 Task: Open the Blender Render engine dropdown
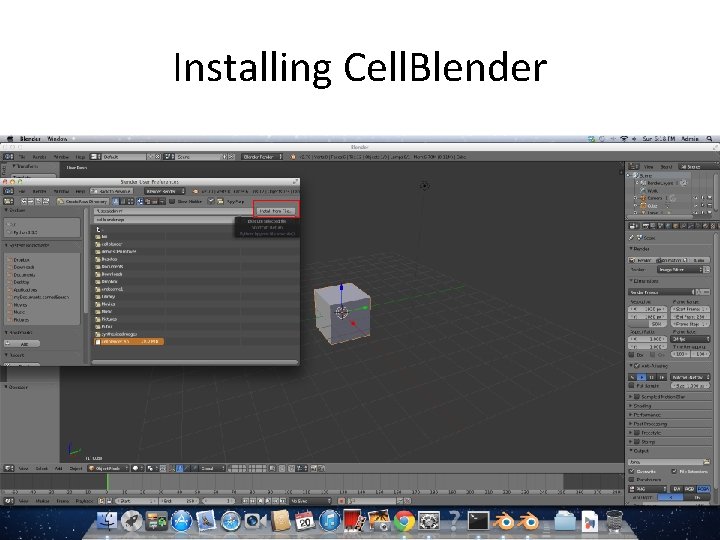point(262,157)
